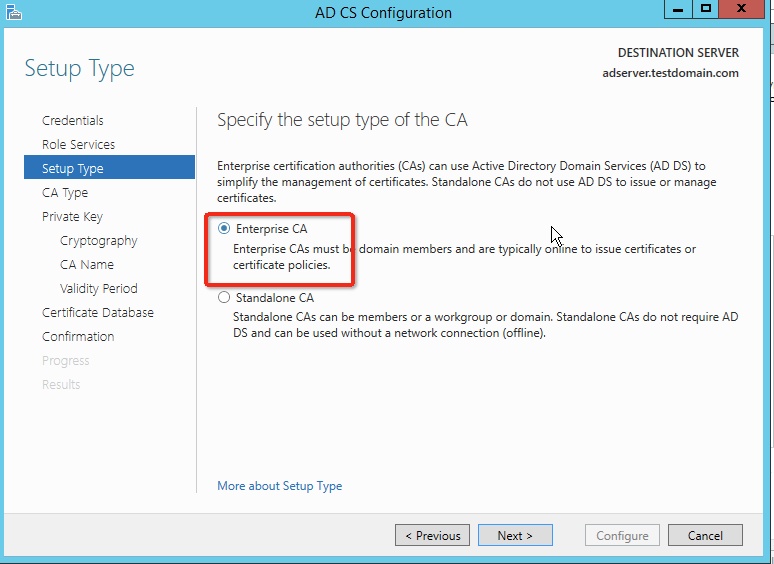Click the AD CS window title icon
Viewport: 774px width, 564px height.
[12, 12]
